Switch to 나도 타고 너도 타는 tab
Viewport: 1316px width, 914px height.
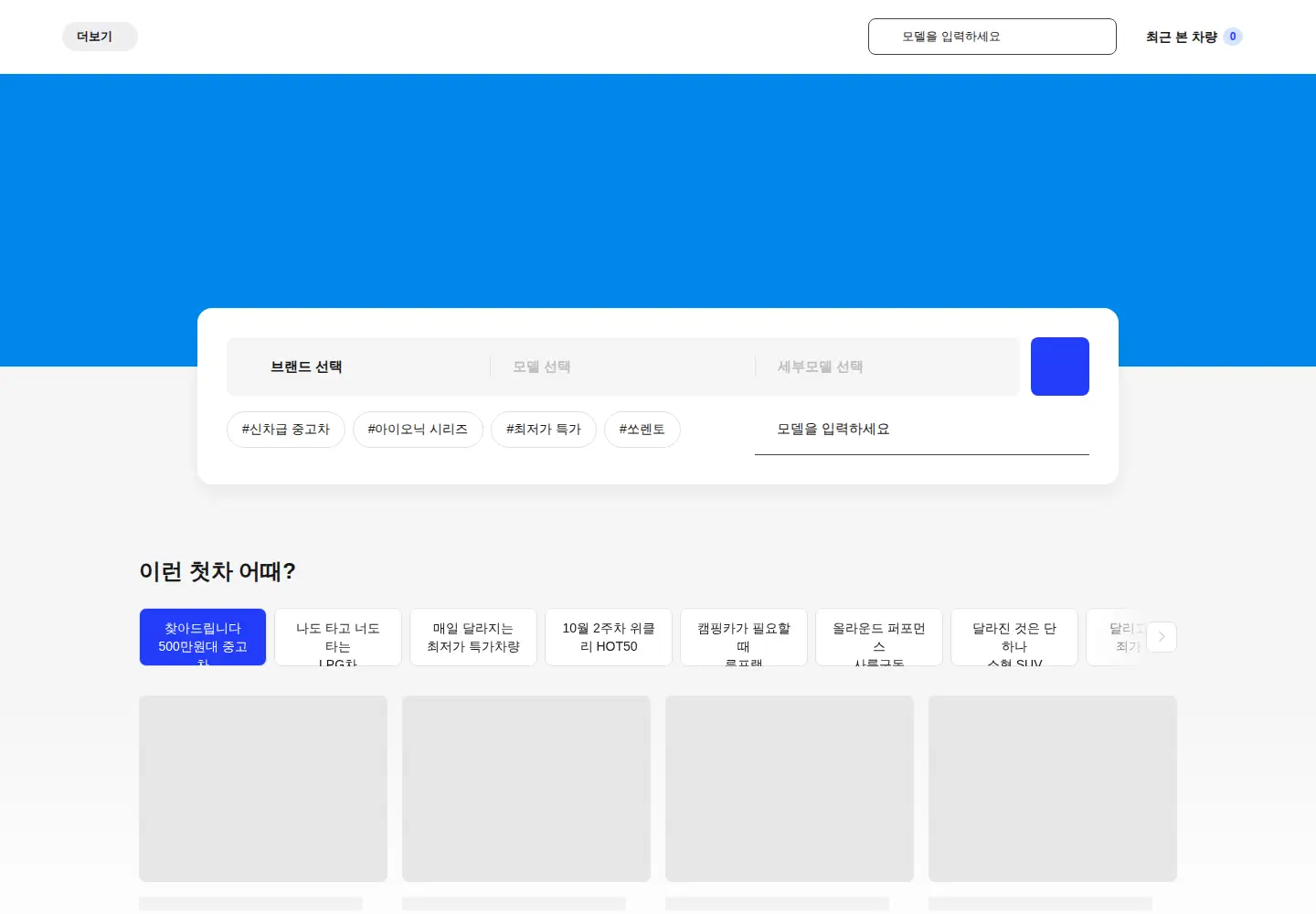pyautogui.click(x=338, y=637)
